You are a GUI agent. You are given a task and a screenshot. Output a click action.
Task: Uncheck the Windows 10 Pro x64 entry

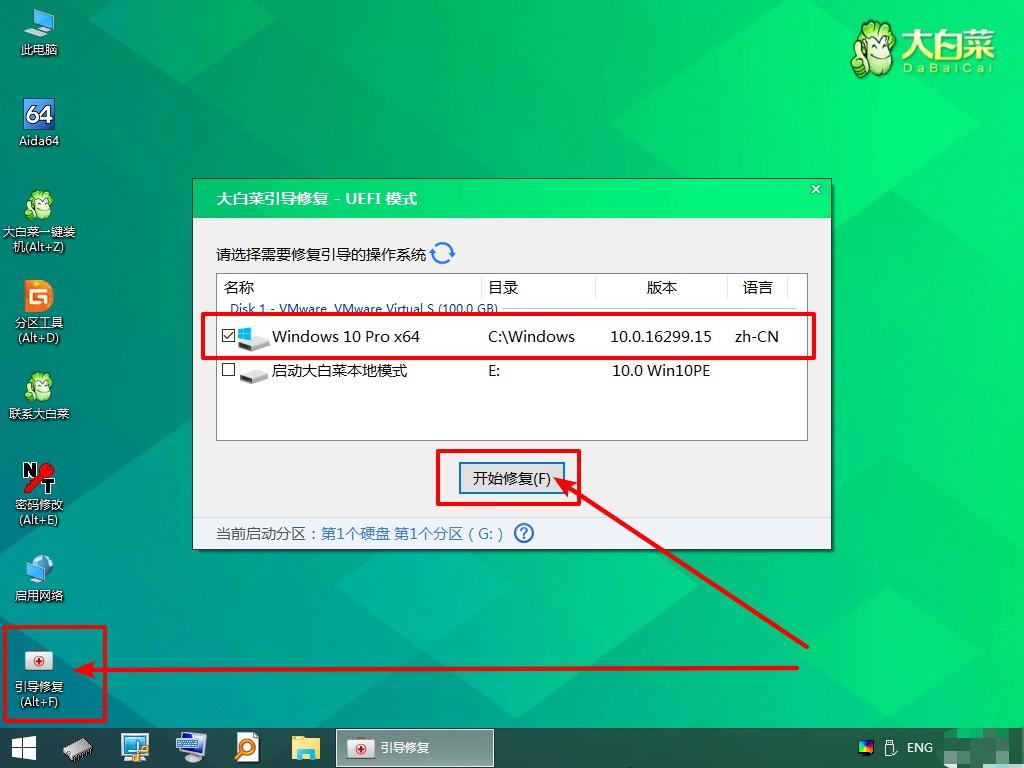228,336
